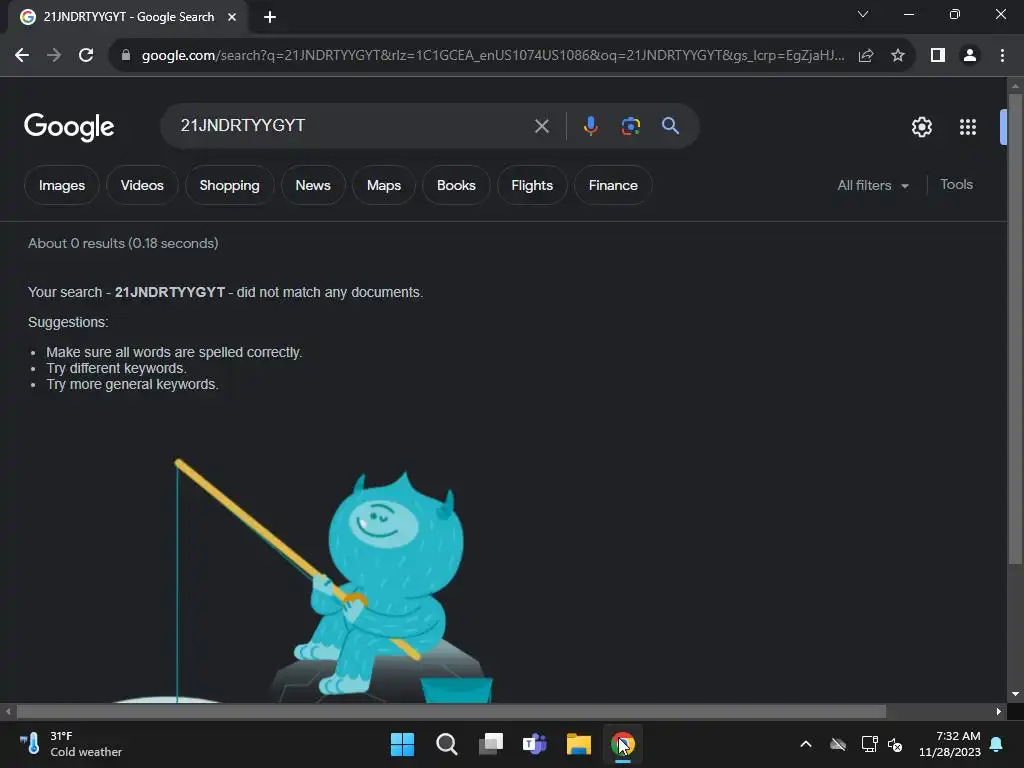
Task: Start voice search with the microphone icon
Action: click(x=590, y=126)
